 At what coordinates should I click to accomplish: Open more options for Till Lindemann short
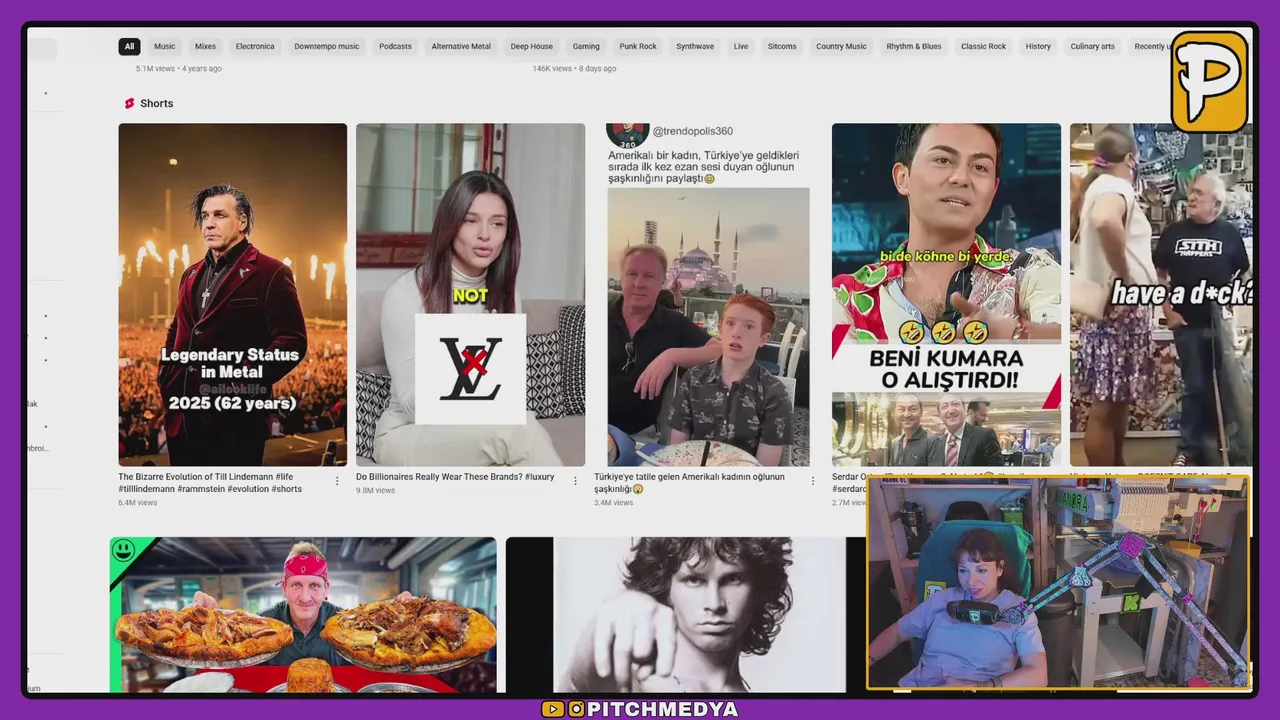337,481
